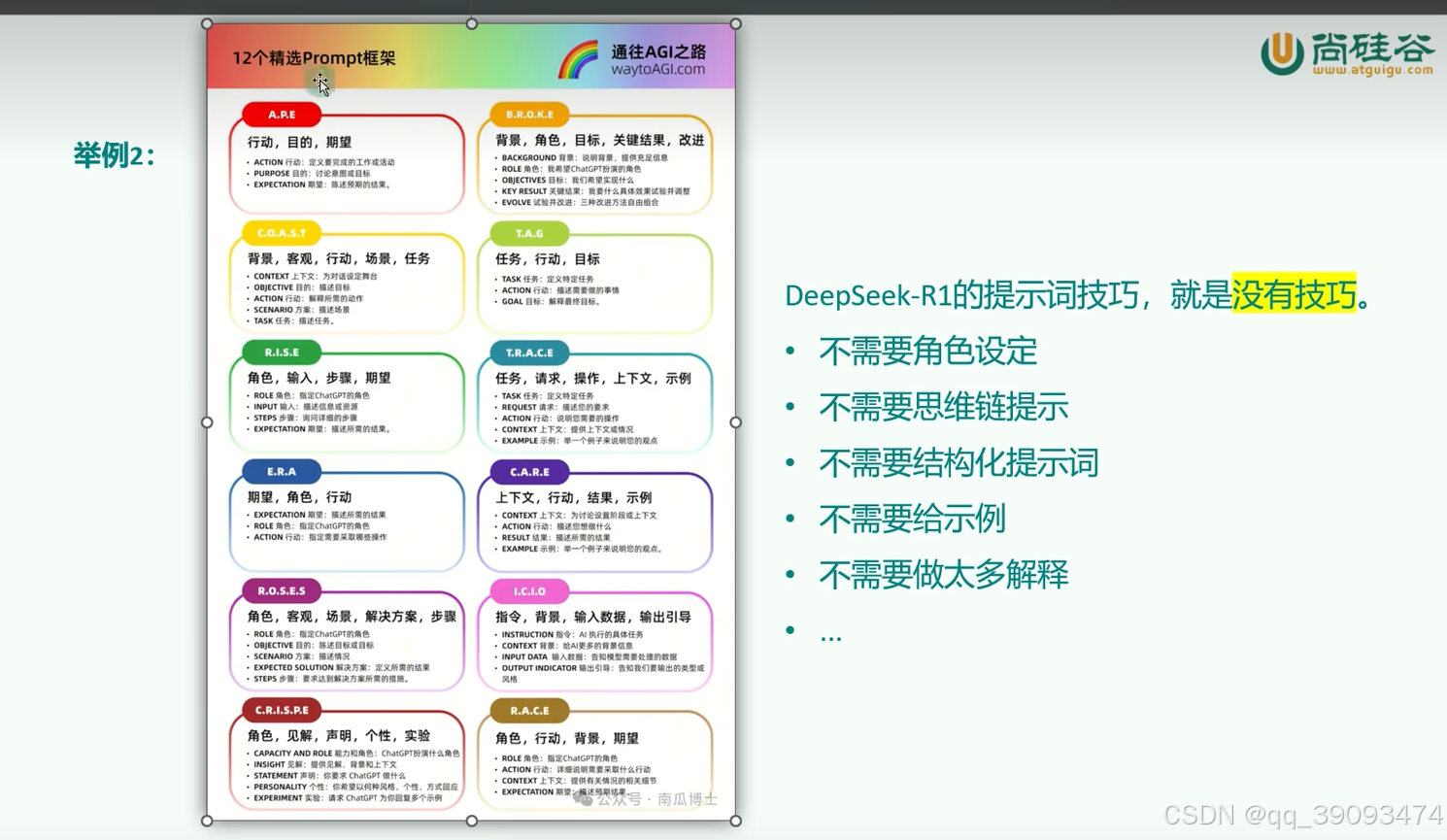Click the bullet 不需要思维链提示

[943, 407]
